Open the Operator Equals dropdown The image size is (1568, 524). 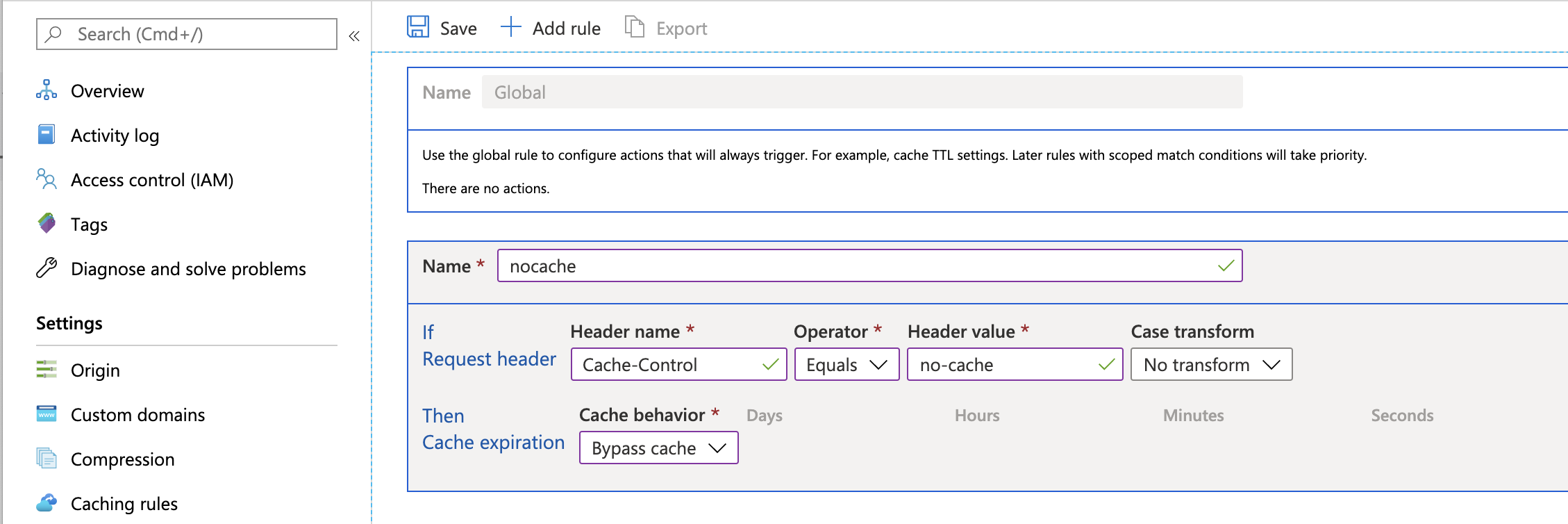point(846,365)
